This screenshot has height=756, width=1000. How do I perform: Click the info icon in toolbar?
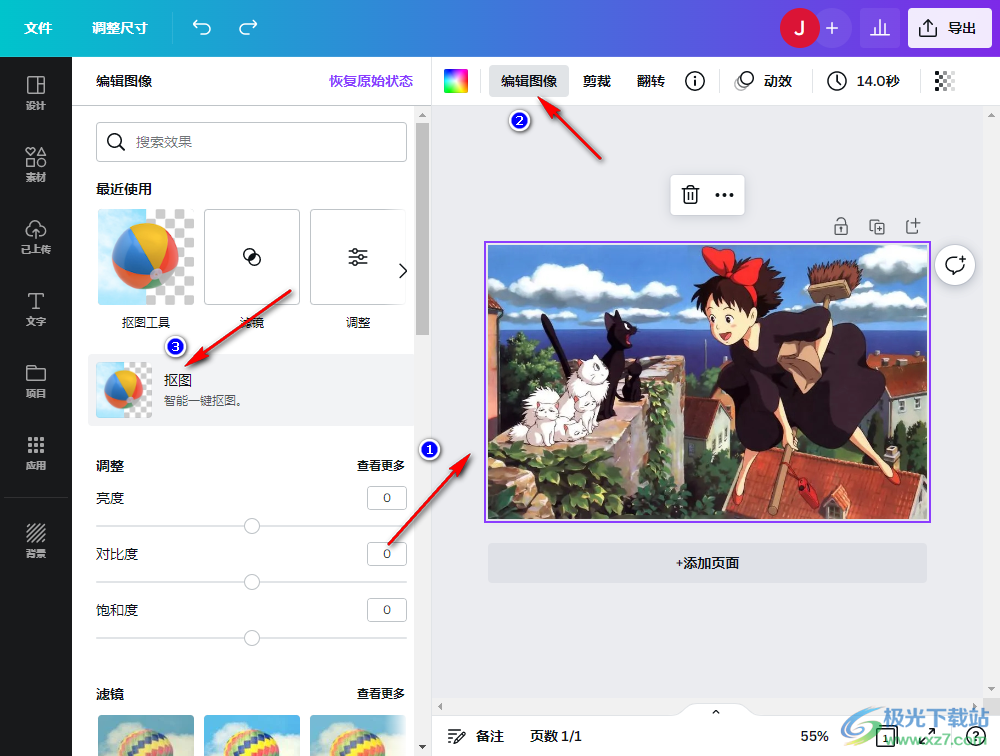point(695,81)
